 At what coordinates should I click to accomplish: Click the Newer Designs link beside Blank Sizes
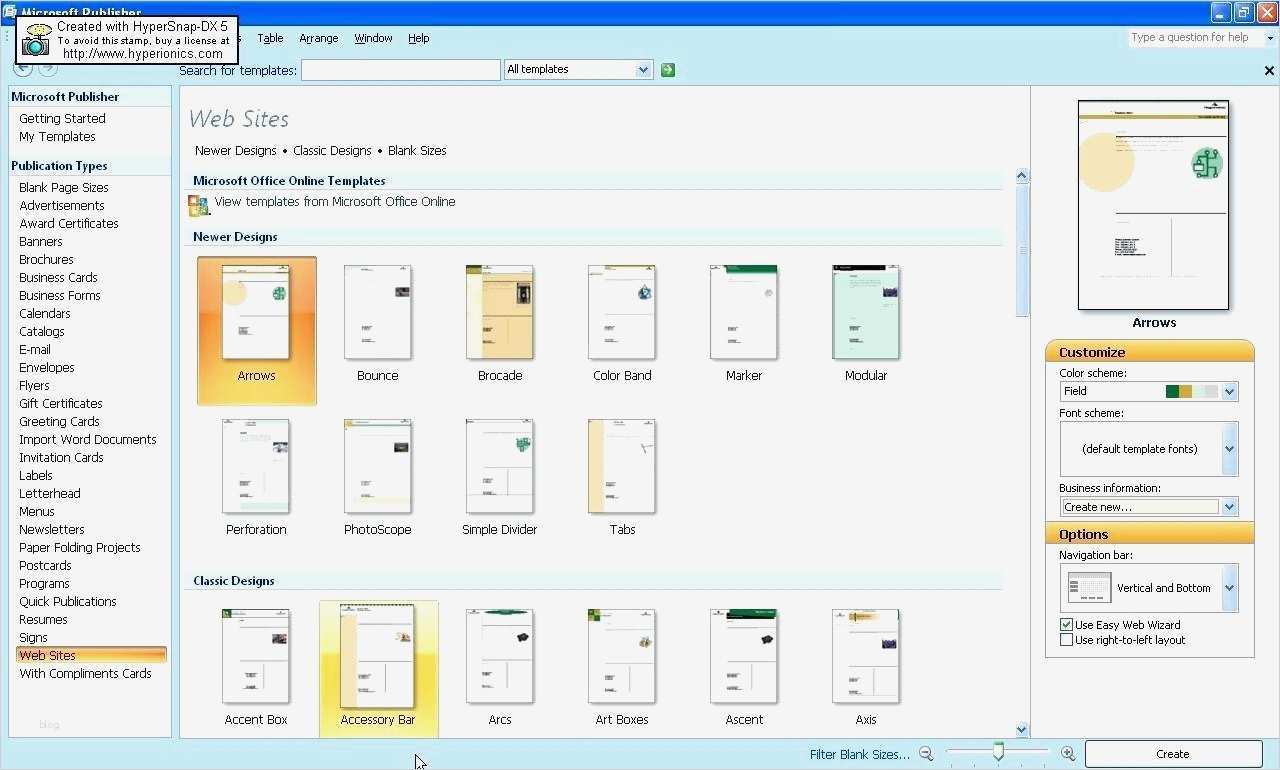point(236,151)
